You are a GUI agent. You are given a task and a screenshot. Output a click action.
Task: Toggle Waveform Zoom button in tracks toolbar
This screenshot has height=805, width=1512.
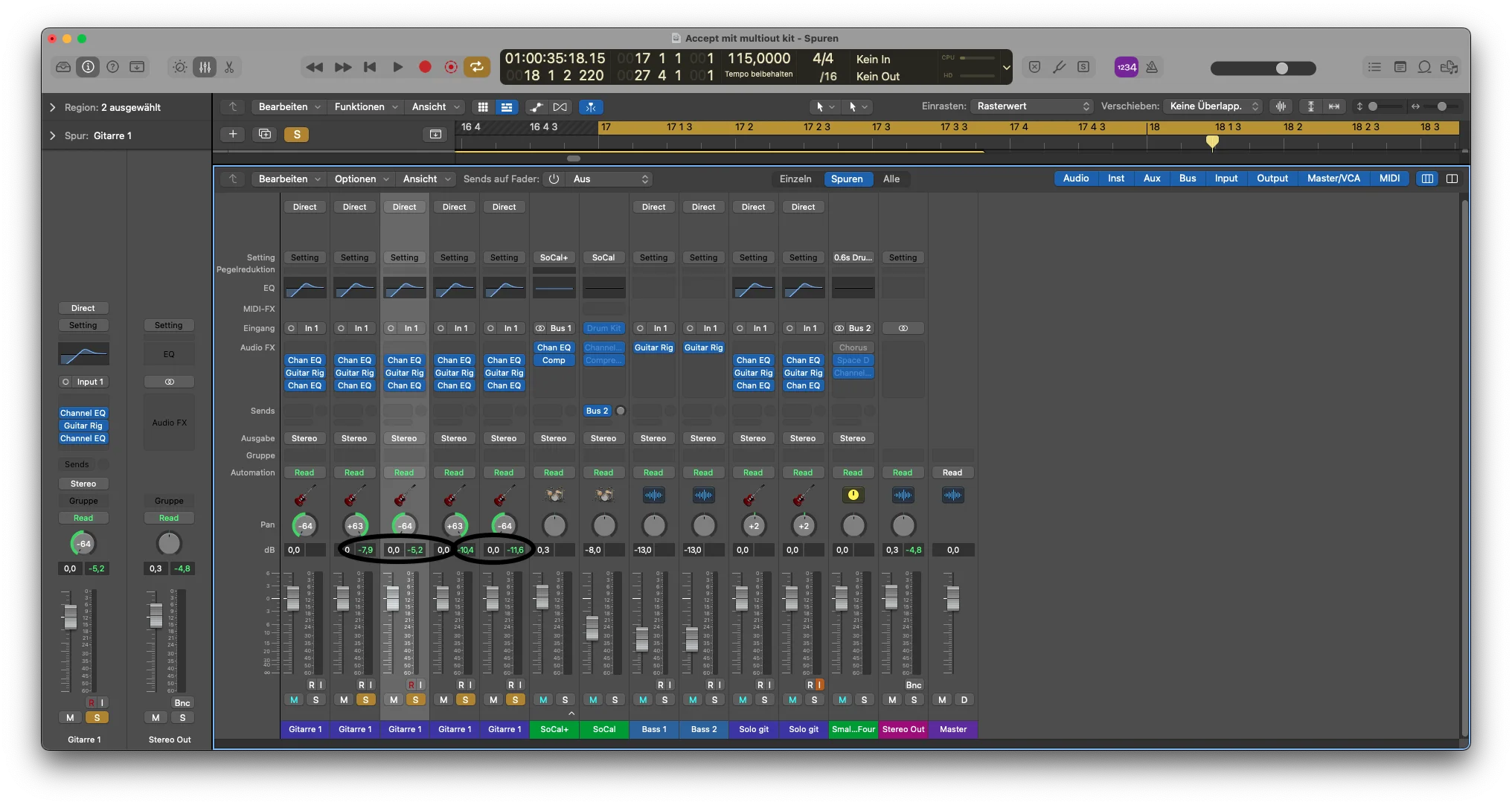[1281, 106]
